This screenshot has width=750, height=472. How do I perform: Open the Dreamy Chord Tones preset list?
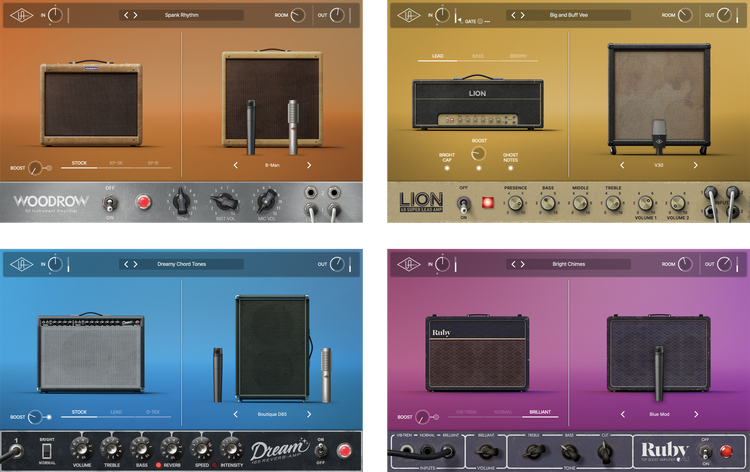click(181, 265)
